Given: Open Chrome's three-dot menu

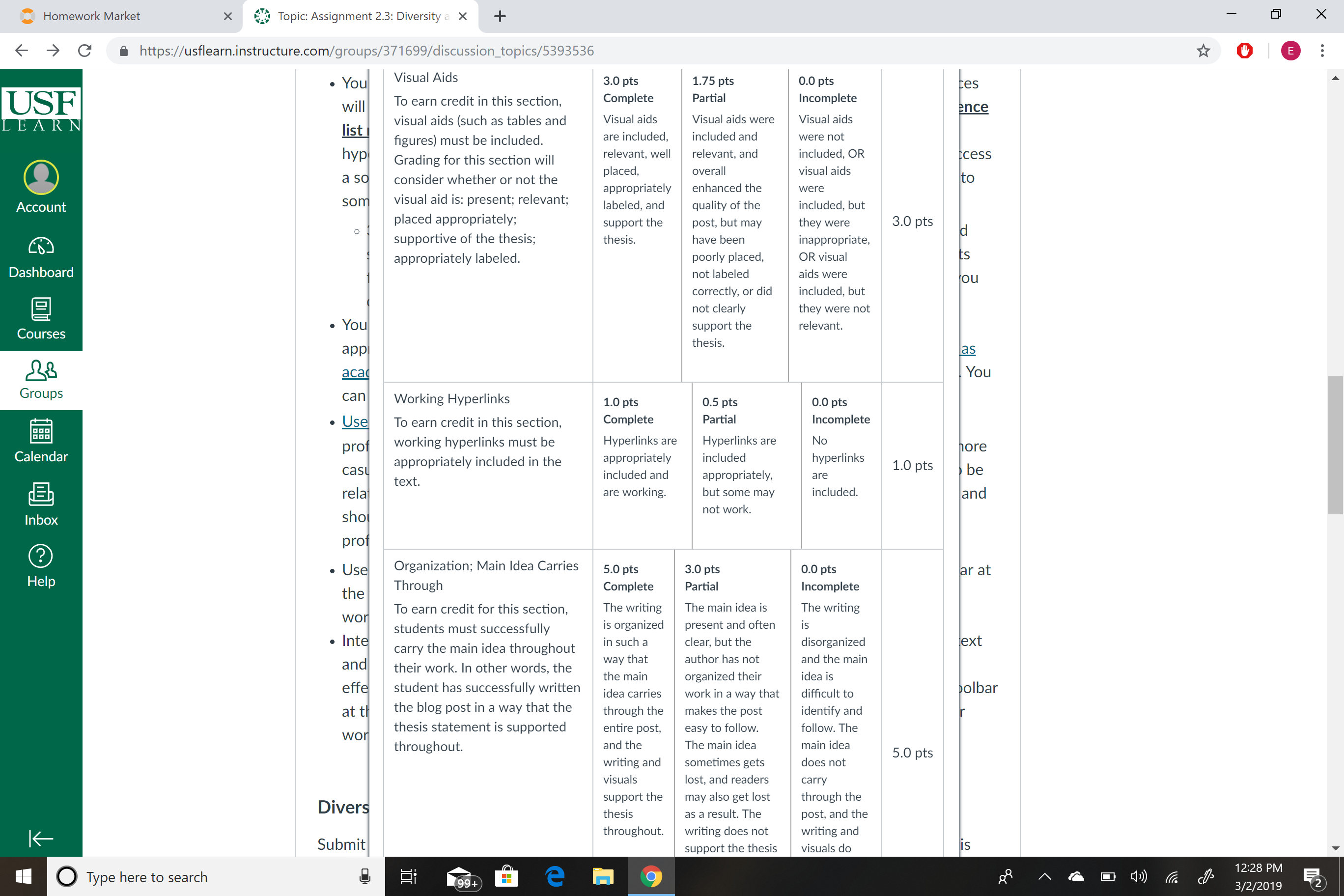Looking at the screenshot, I should pos(1322,51).
